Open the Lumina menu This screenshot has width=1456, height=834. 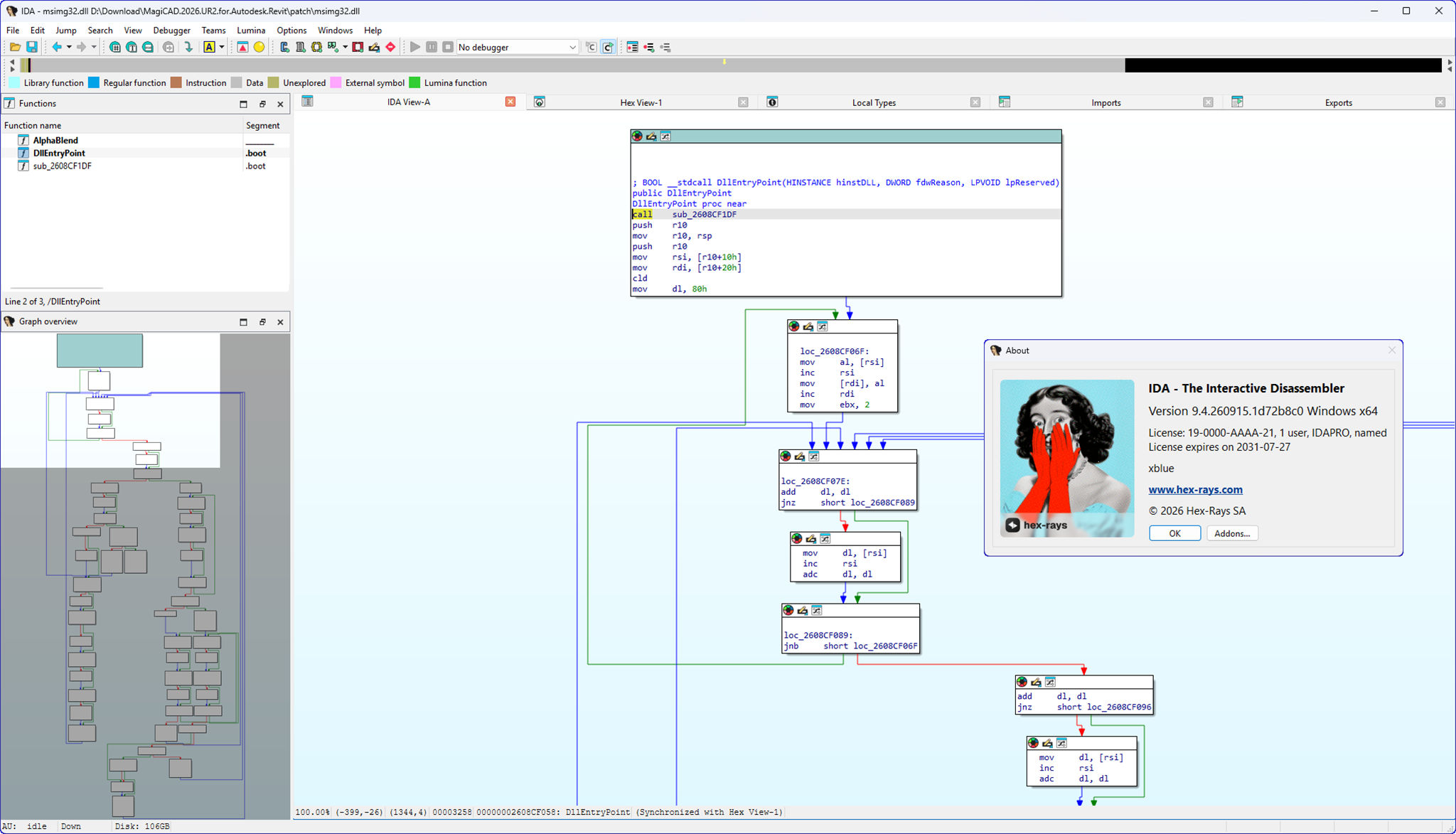pos(251,30)
